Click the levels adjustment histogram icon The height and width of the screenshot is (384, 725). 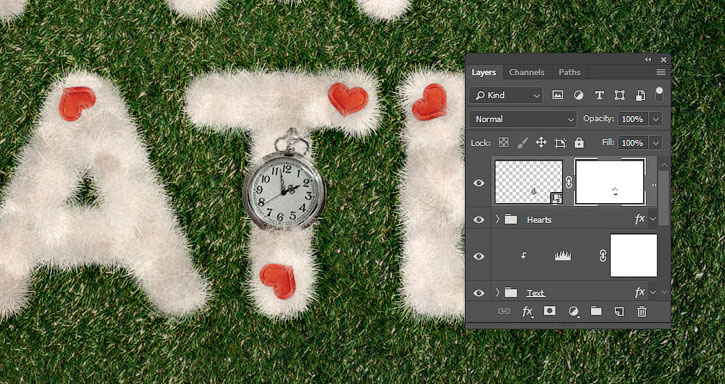[563, 256]
